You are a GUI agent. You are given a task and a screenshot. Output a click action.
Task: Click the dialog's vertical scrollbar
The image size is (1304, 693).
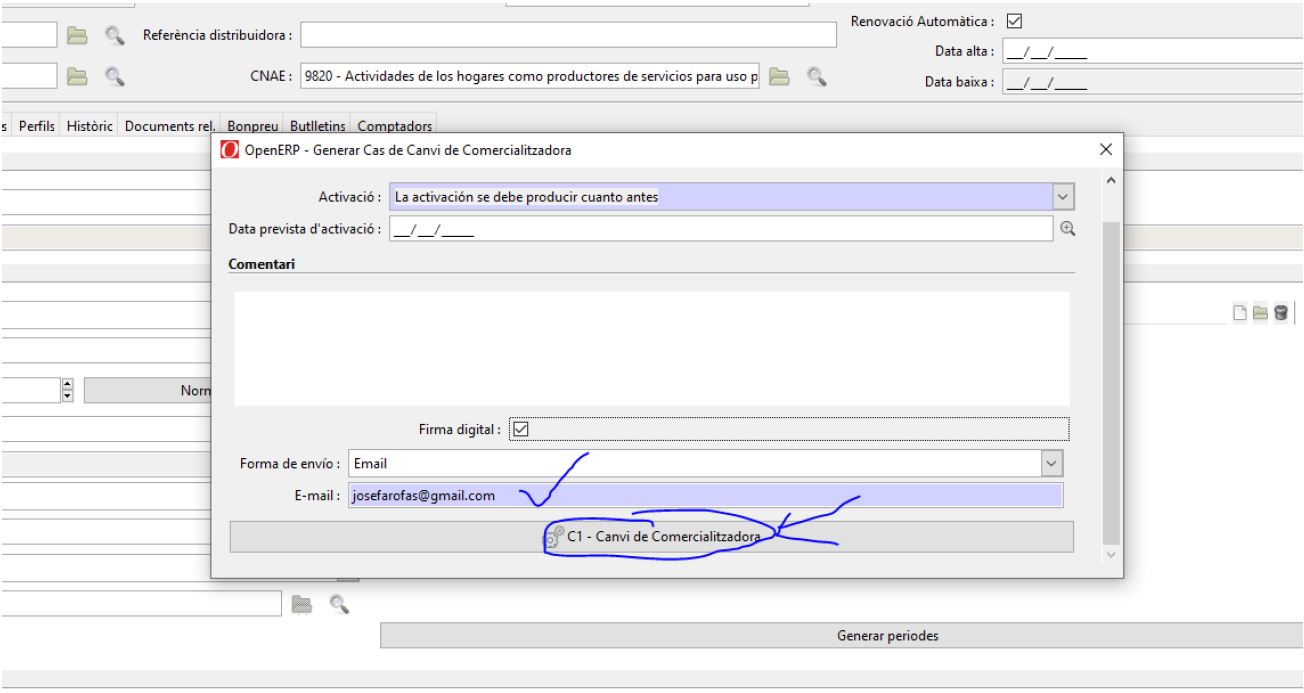[1110, 380]
